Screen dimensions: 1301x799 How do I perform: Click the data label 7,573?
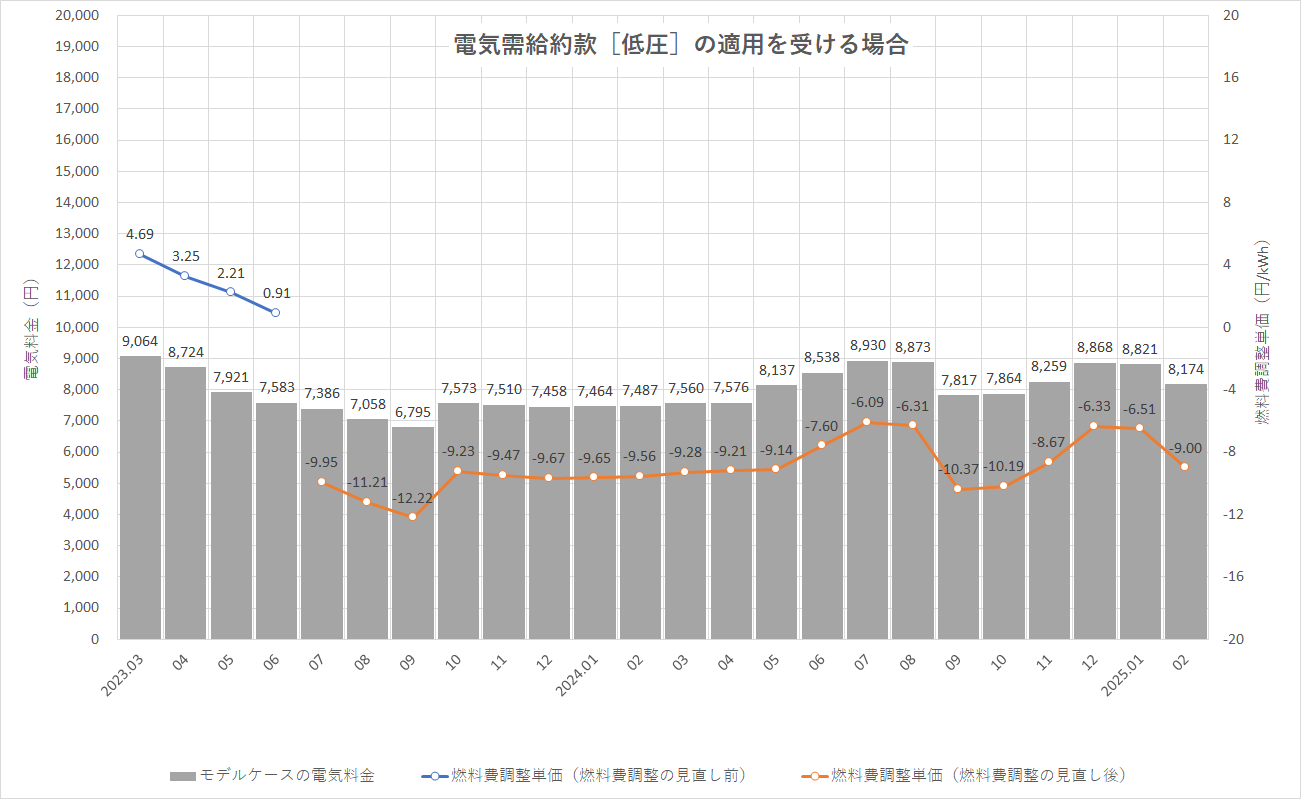coord(458,388)
